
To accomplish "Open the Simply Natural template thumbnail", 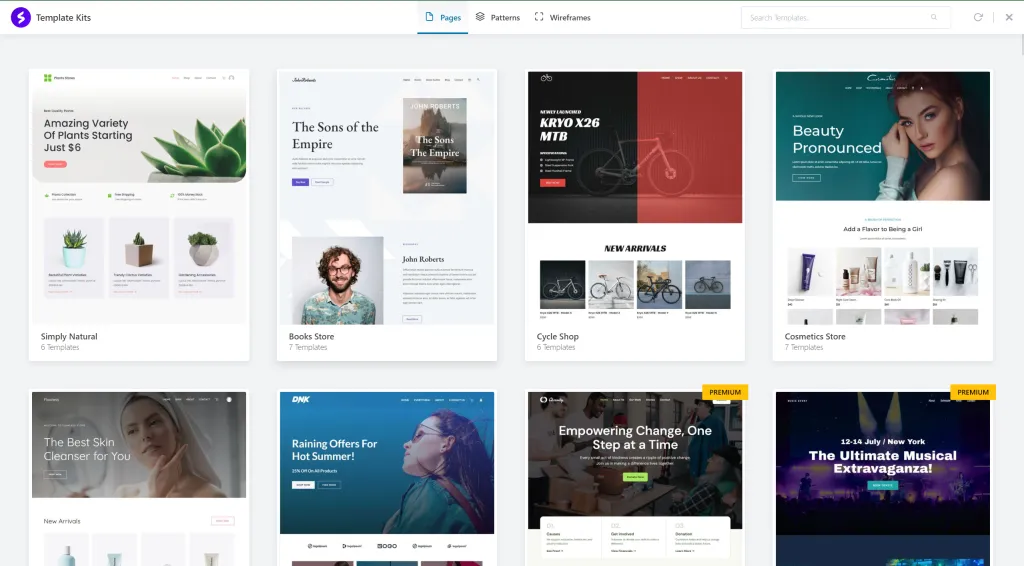I will [139, 197].
